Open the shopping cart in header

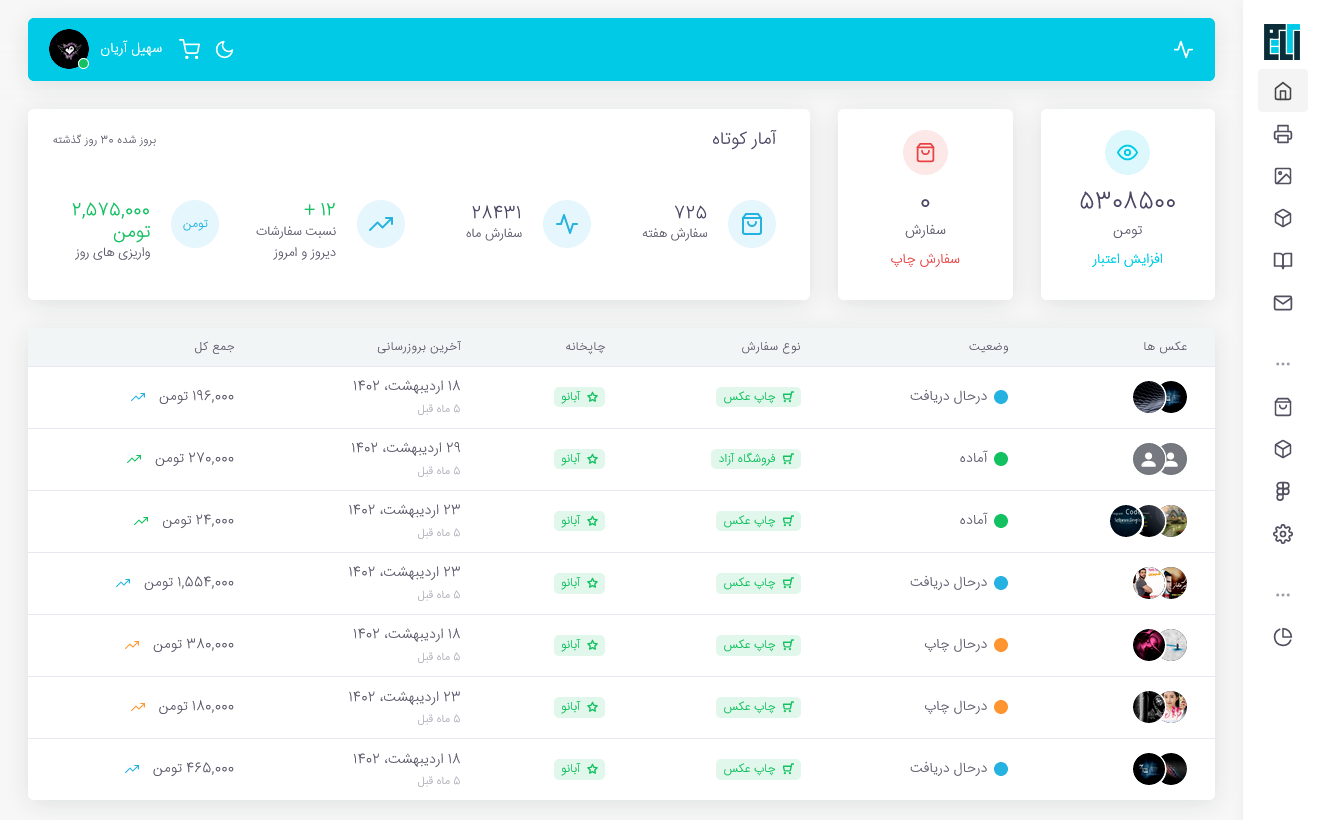point(190,49)
